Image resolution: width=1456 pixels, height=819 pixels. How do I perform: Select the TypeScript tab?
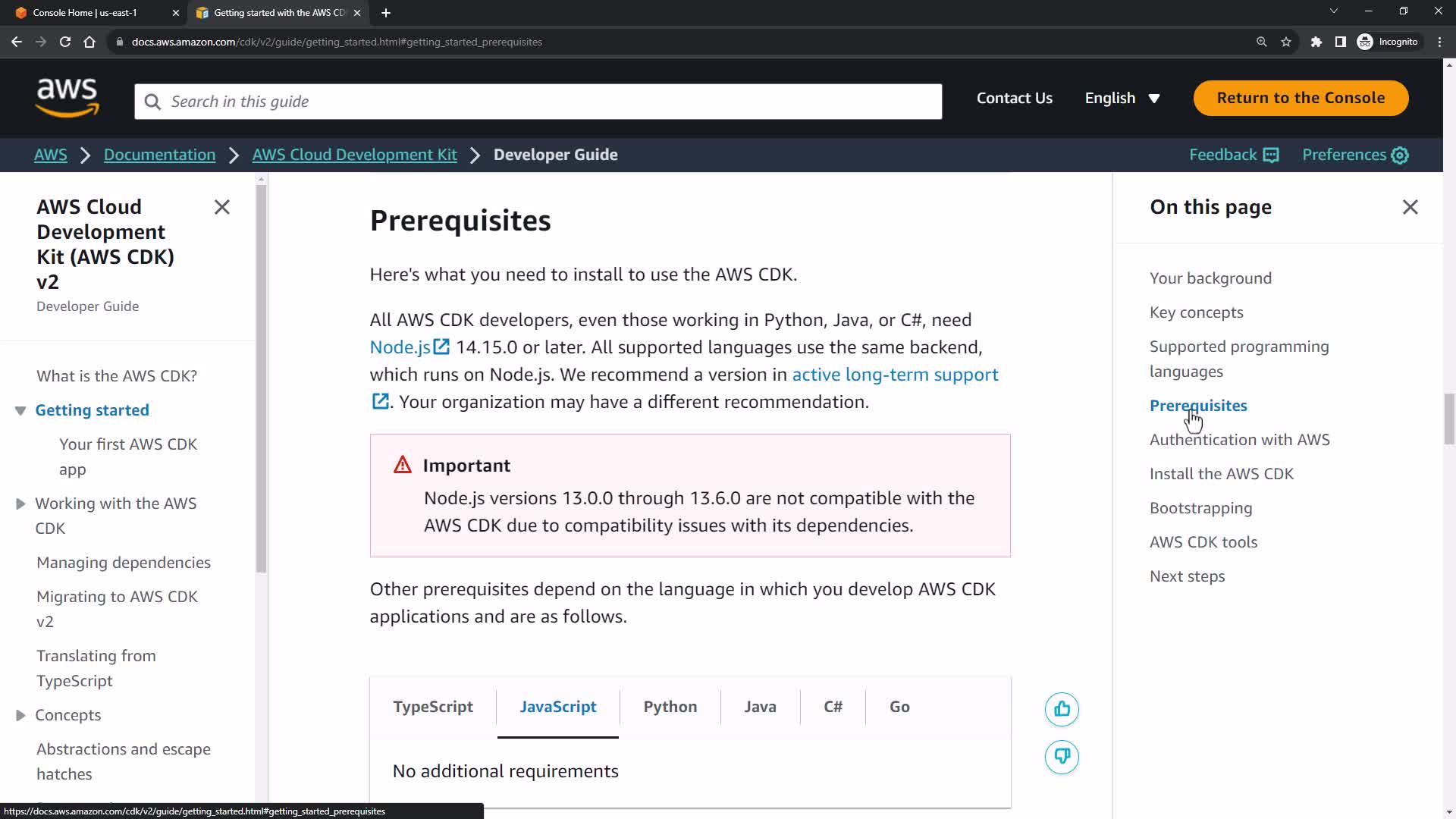[432, 707]
